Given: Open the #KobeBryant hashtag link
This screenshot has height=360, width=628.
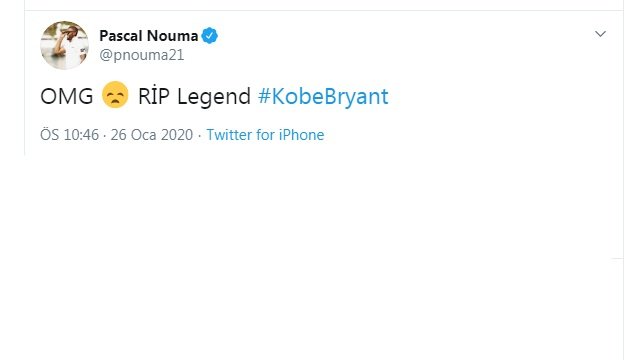Looking at the screenshot, I should click(x=323, y=97).
